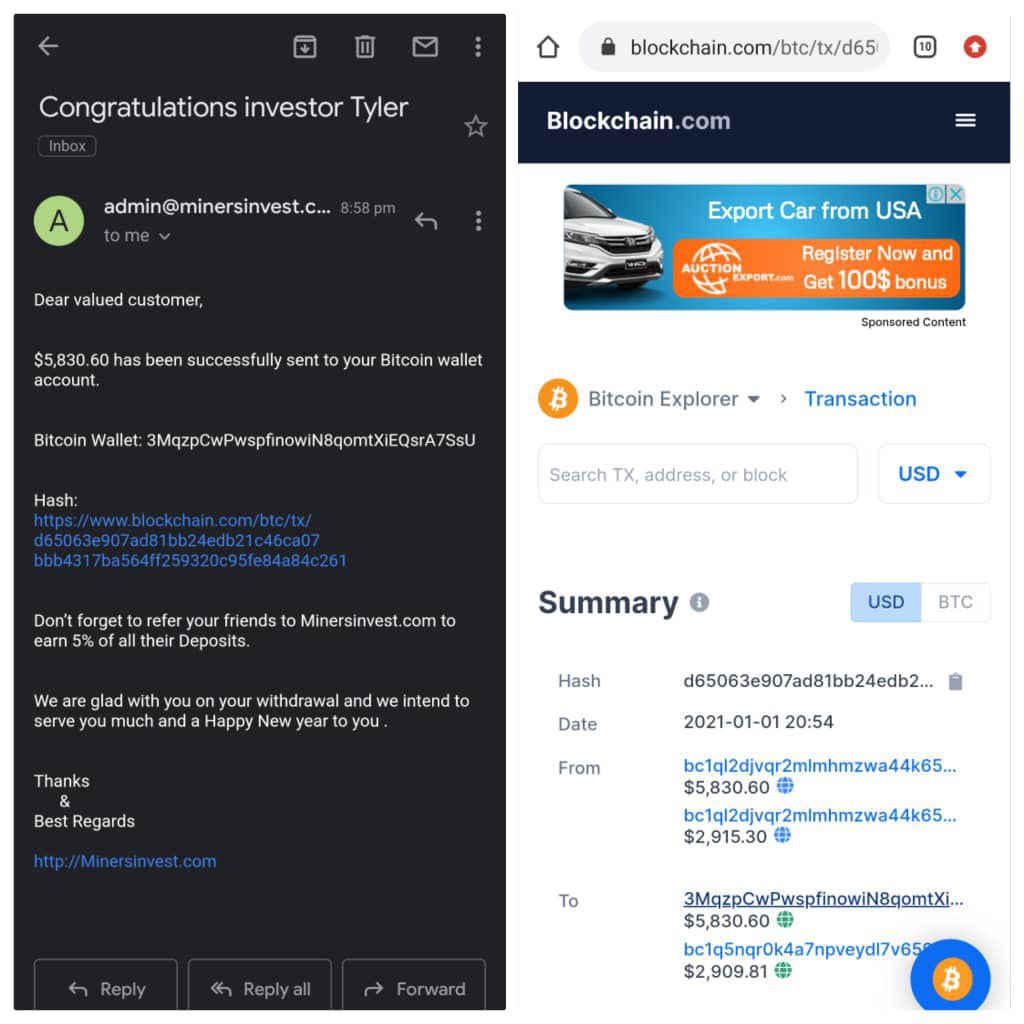The width and height of the screenshot is (1024, 1024).
Task: Delete the email using the trash icon
Action: pos(365,46)
